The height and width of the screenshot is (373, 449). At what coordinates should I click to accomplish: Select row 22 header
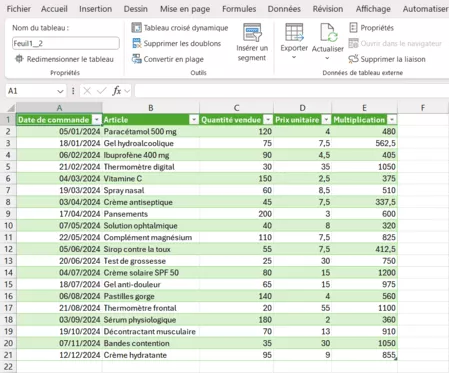8,367
